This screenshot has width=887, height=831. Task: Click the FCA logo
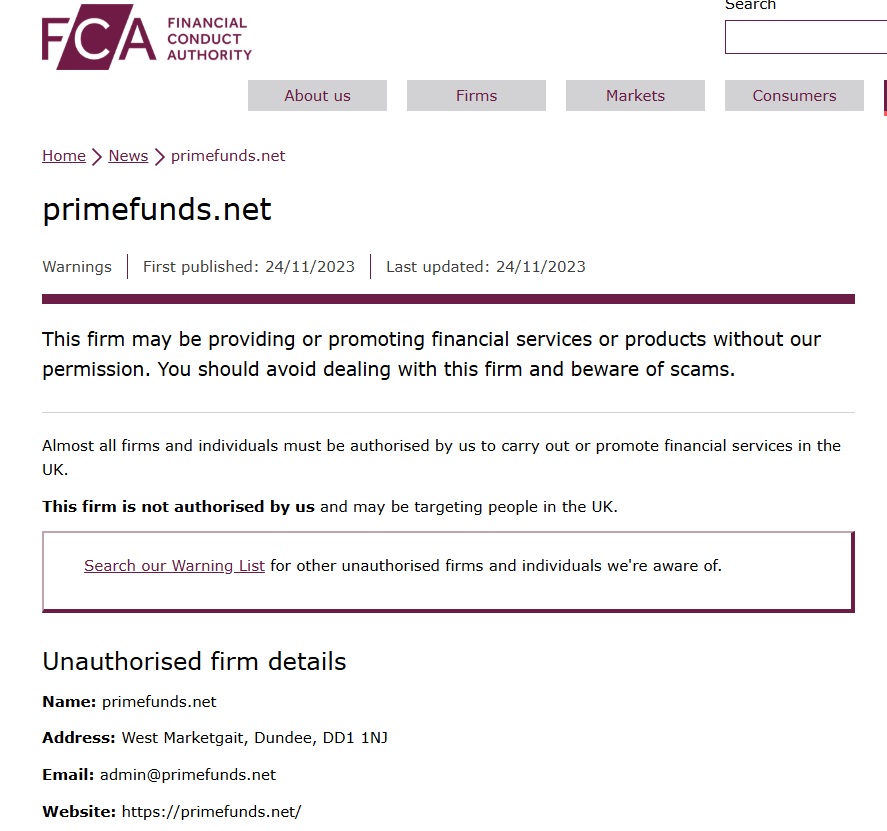point(98,38)
